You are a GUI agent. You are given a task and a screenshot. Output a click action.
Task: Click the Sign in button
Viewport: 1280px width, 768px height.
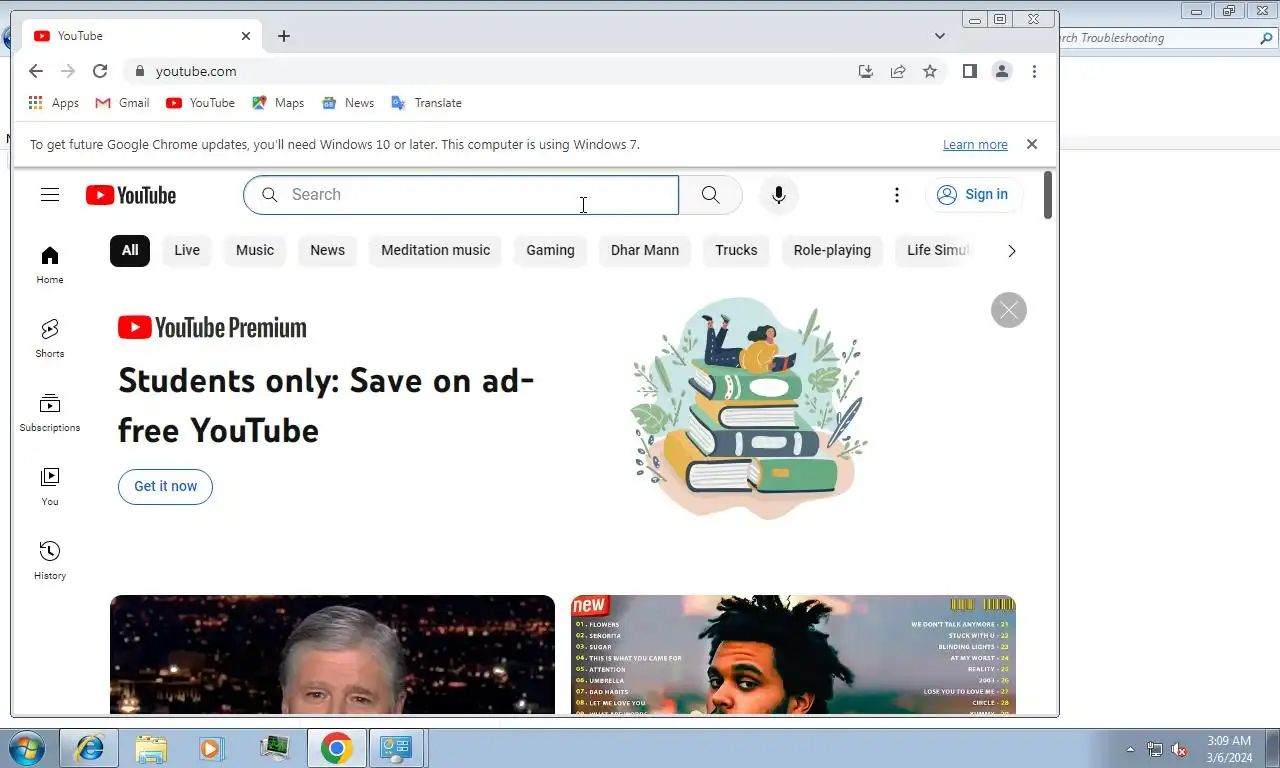click(974, 195)
